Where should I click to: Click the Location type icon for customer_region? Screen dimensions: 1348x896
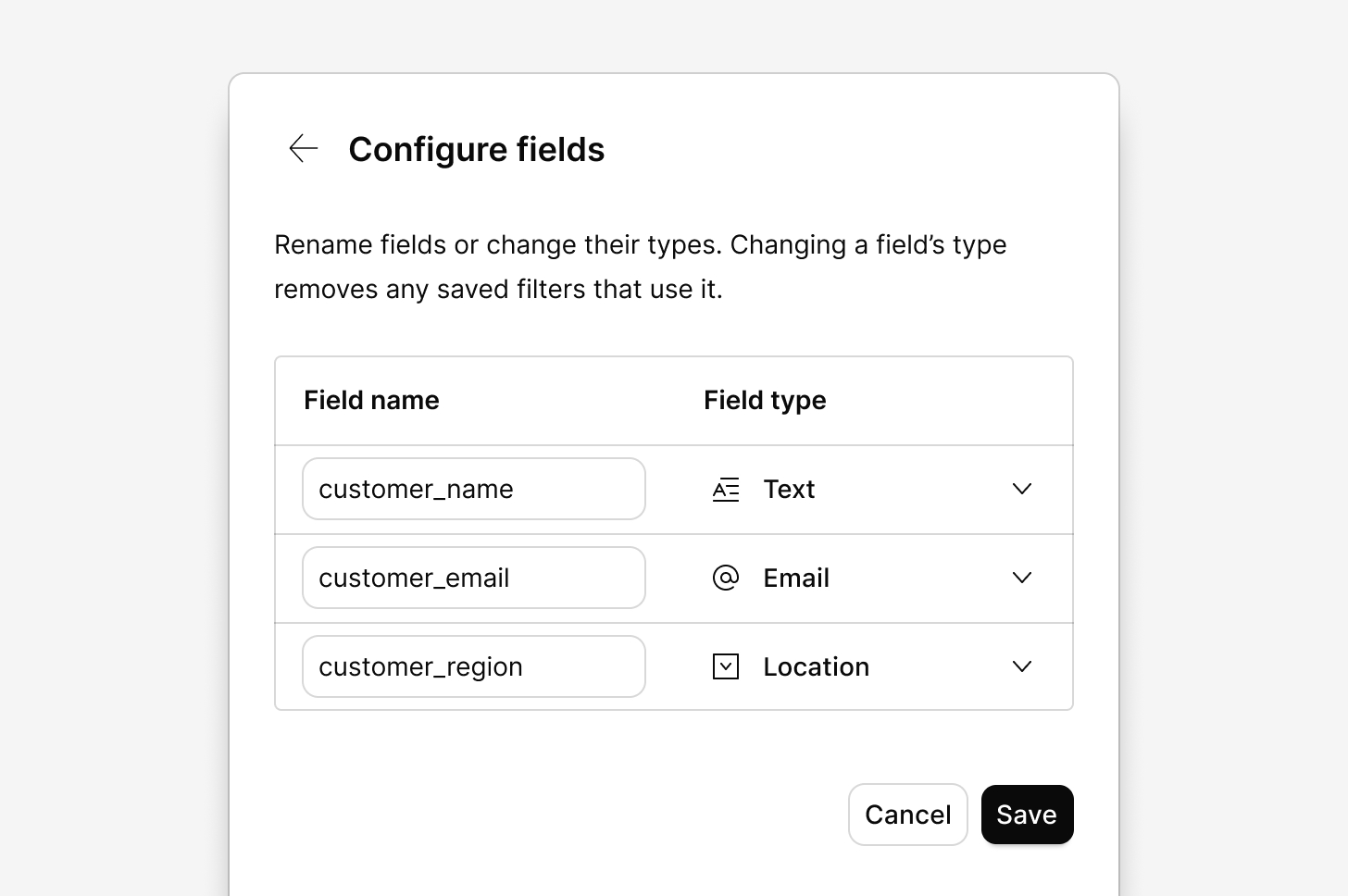(726, 666)
